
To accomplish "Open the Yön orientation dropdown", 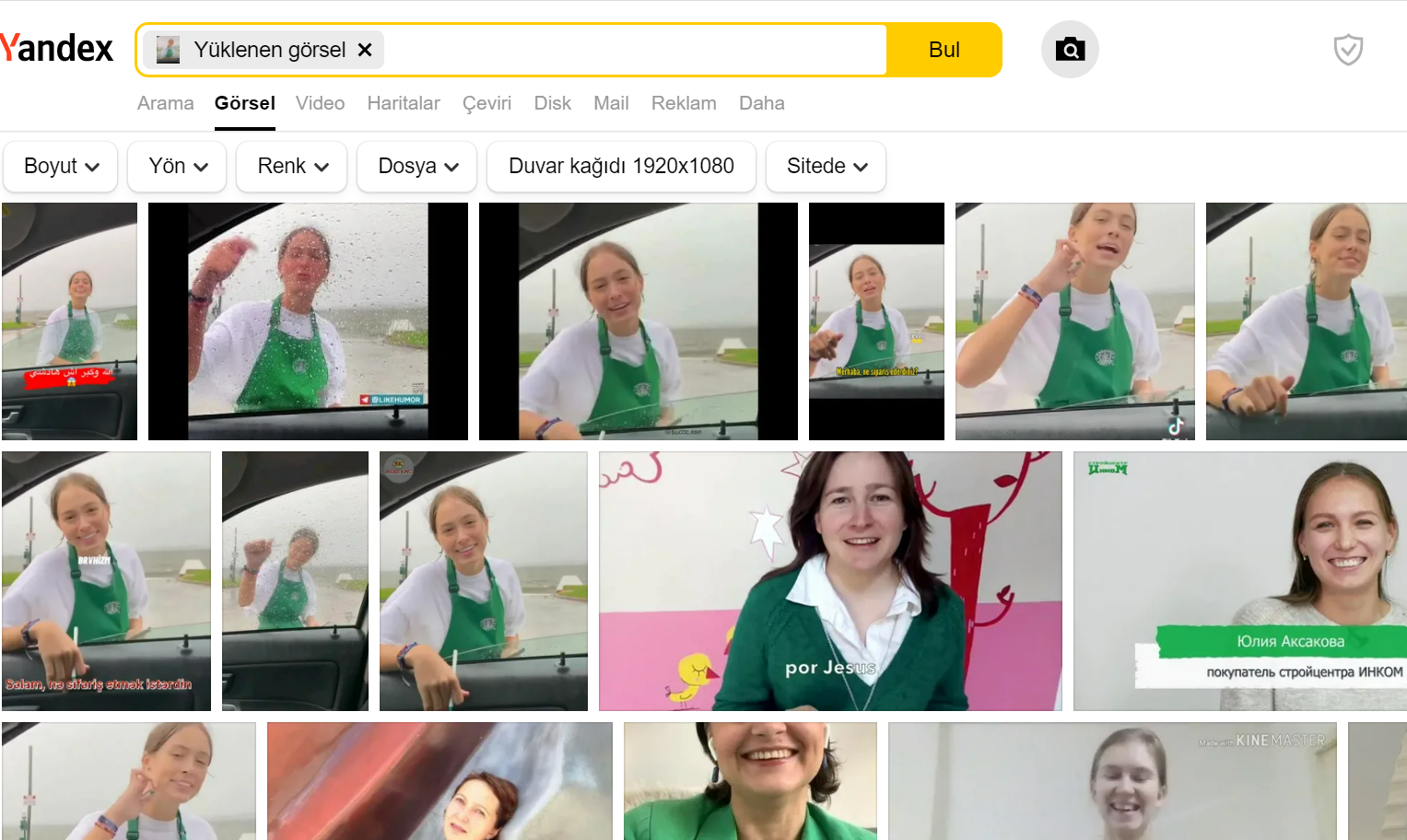I will tap(178, 166).
